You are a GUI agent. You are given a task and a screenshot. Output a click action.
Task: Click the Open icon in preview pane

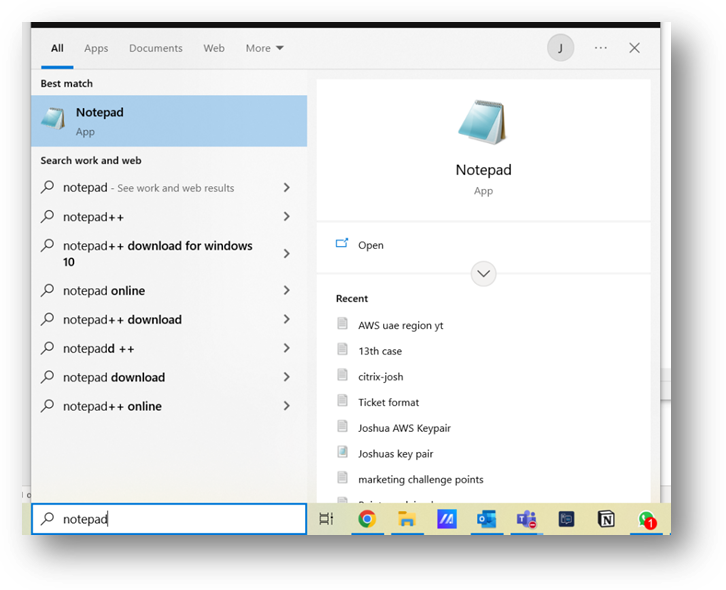pyautogui.click(x=342, y=243)
